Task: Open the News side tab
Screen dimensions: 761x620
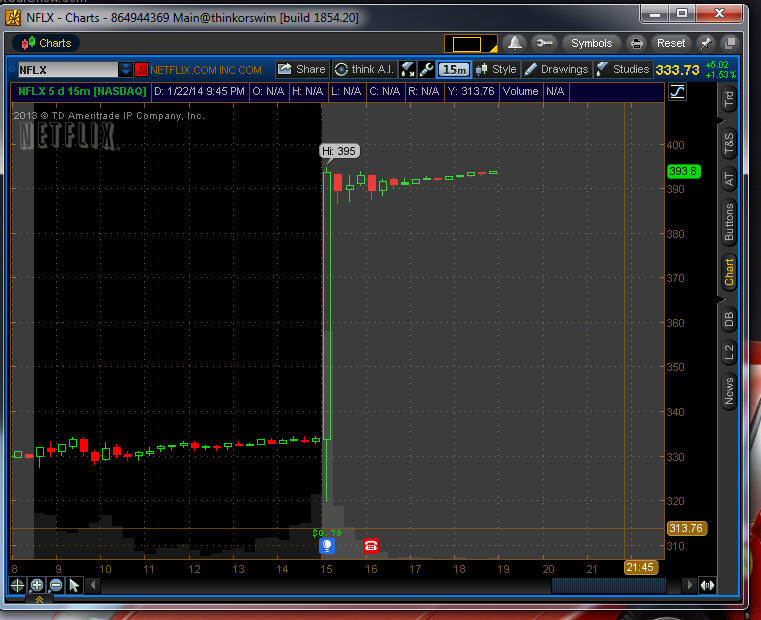Action: point(729,392)
